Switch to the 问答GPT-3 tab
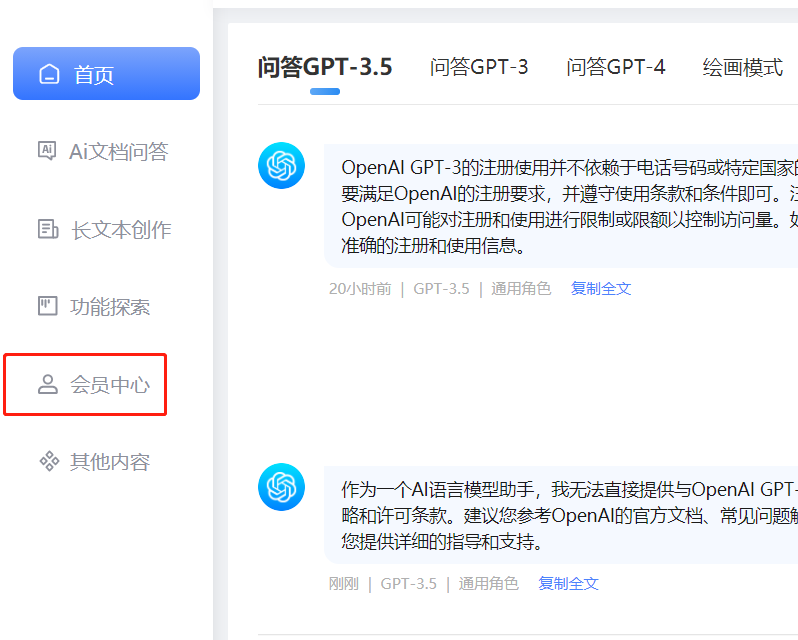 click(479, 67)
